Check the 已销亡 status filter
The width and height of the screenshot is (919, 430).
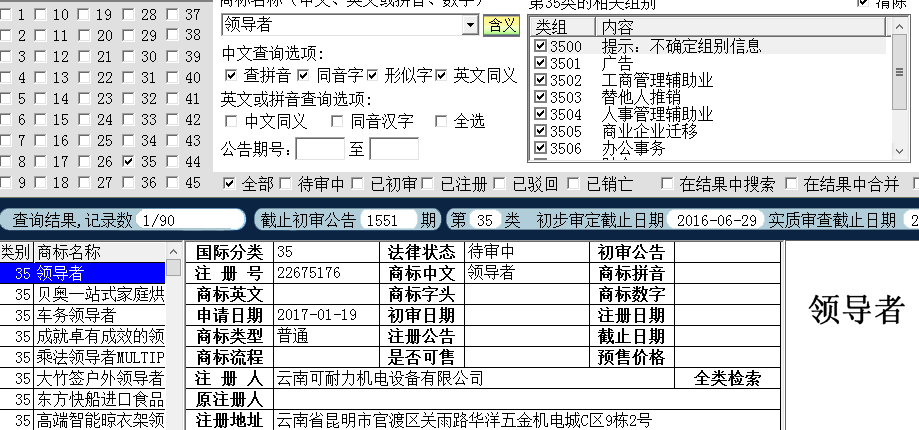point(573,184)
